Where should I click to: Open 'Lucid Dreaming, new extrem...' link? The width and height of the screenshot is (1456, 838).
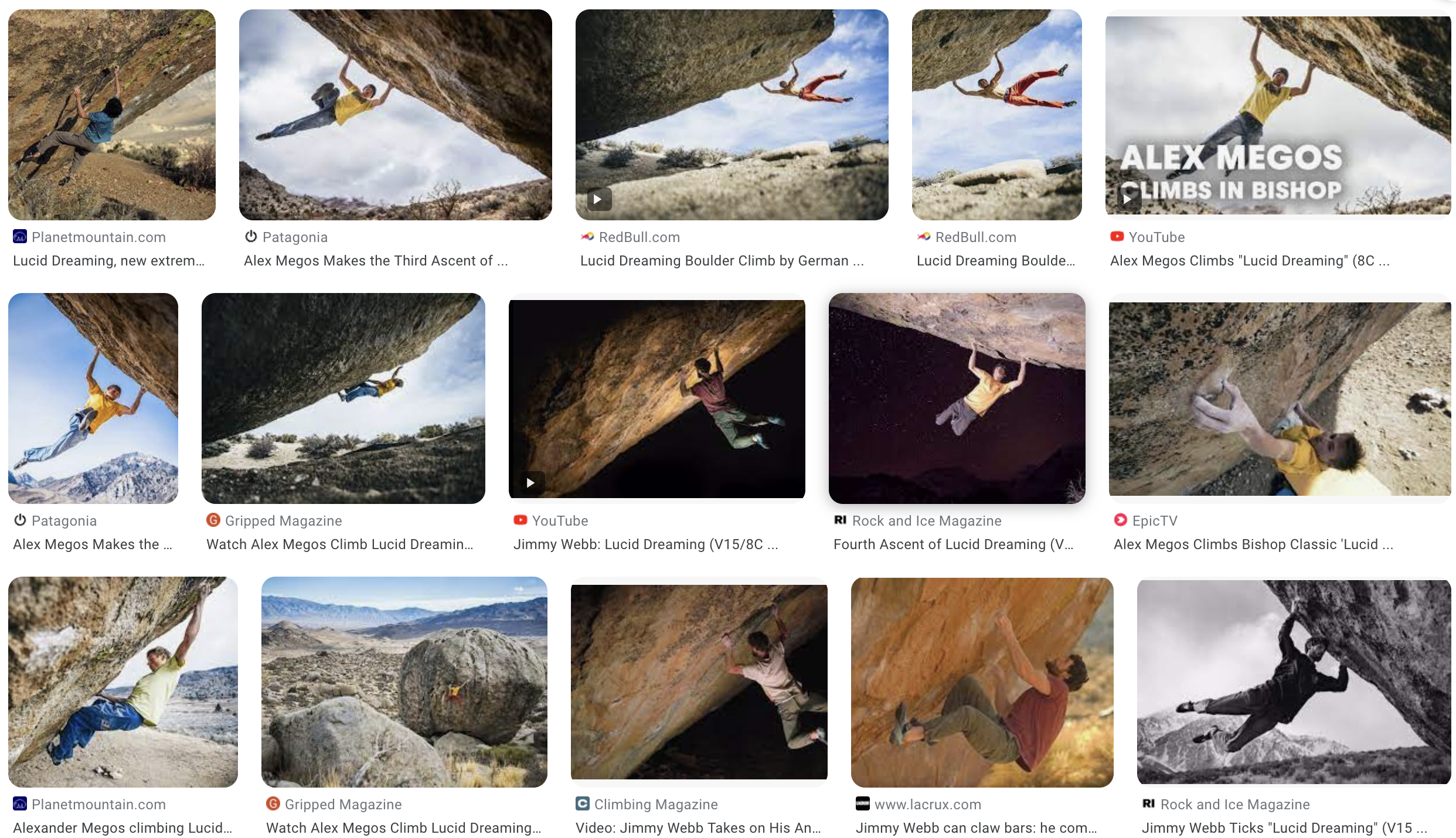pyautogui.click(x=109, y=261)
